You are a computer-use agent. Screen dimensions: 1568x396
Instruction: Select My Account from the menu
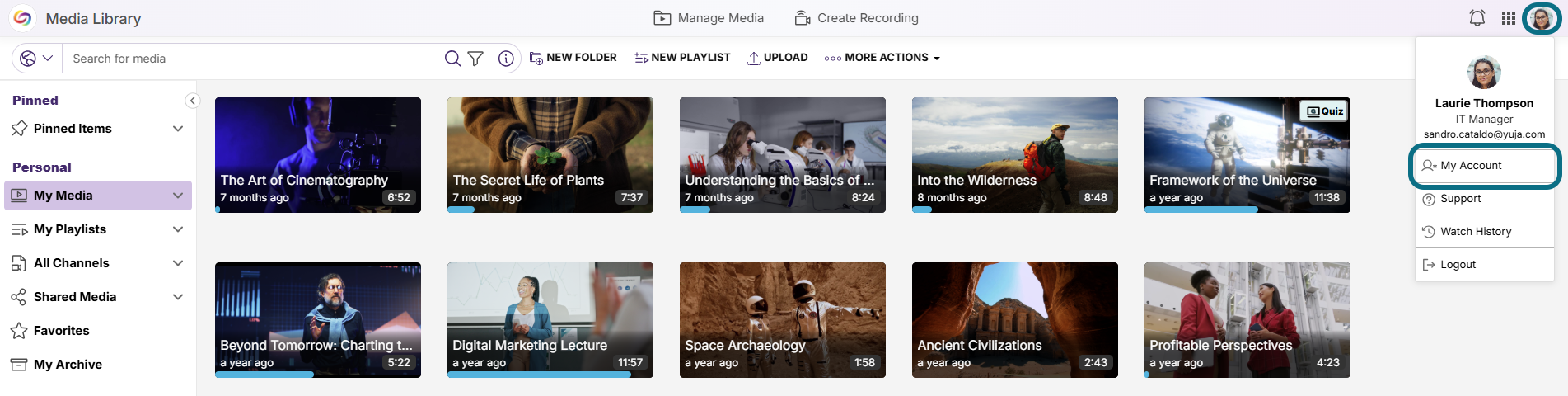[x=1485, y=166]
